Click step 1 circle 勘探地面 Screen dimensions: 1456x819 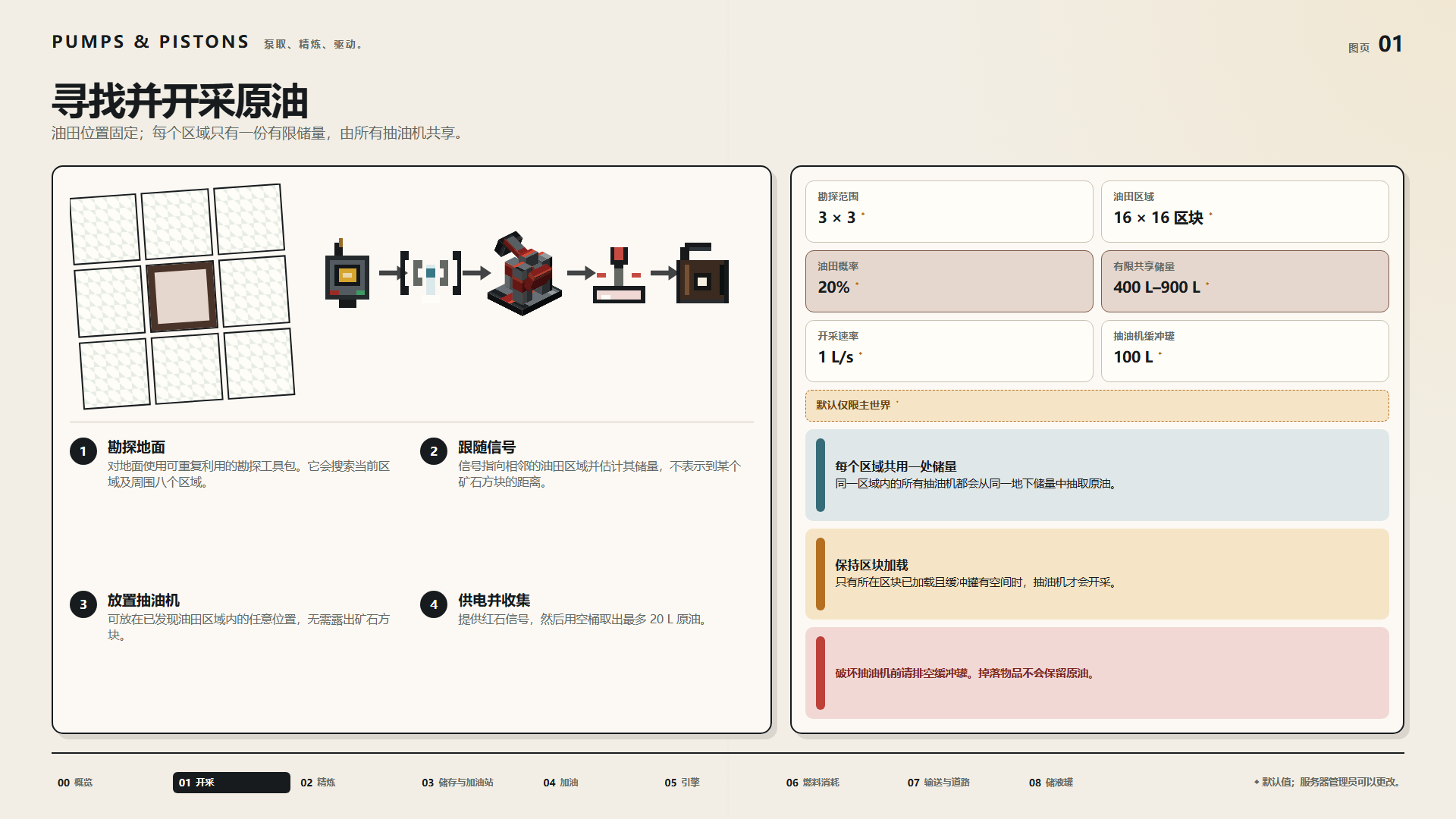coord(83,451)
